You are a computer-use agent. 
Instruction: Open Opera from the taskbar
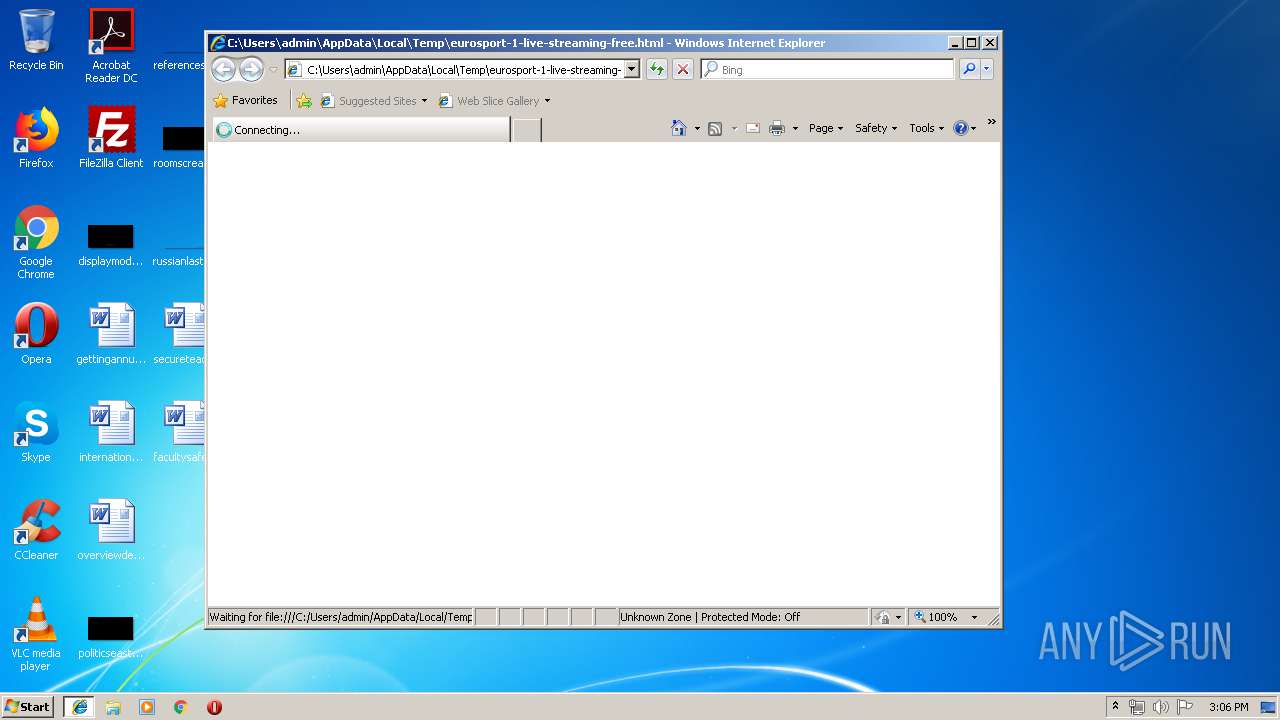click(x=214, y=707)
